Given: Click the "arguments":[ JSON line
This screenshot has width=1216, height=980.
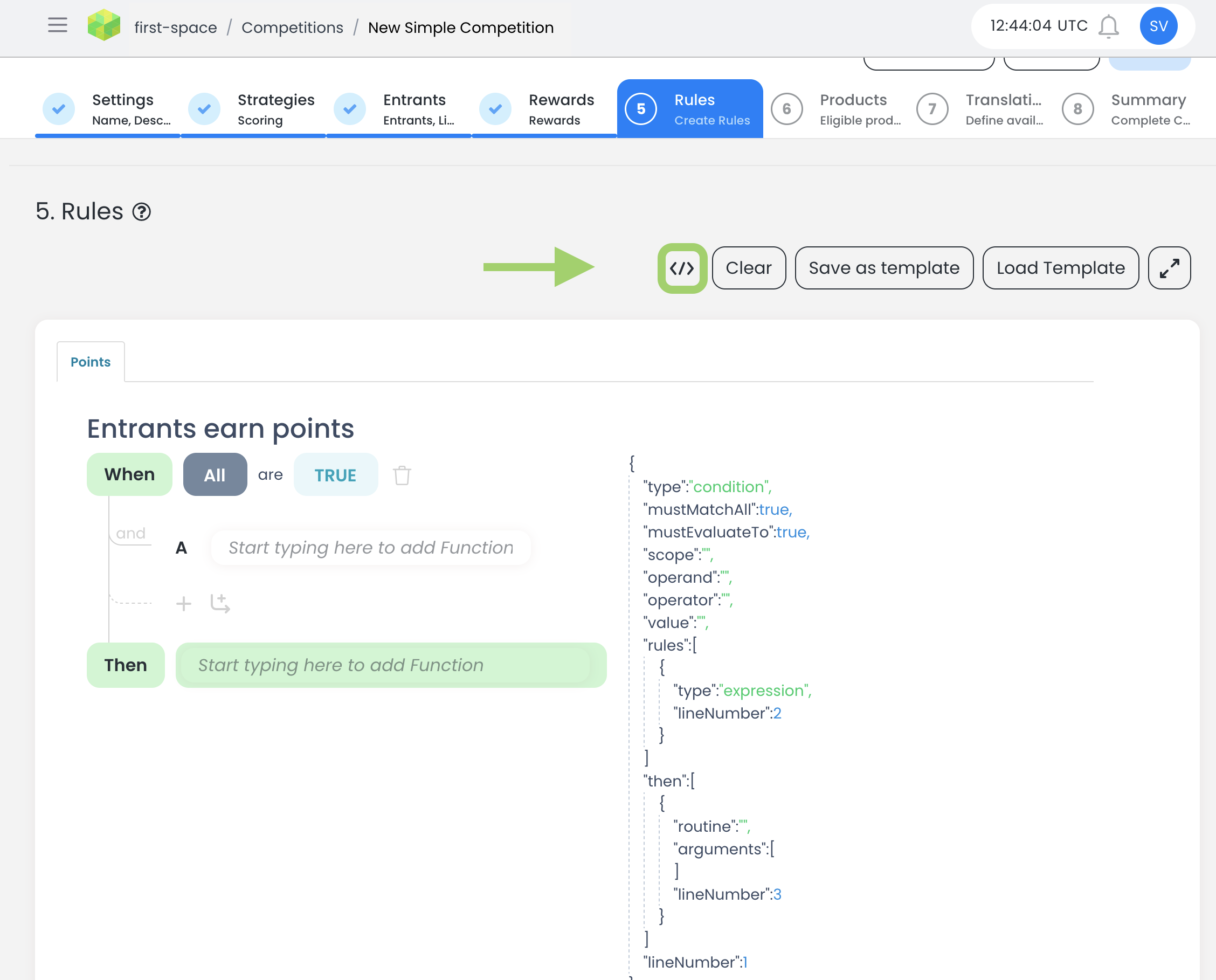Looking at the screenshot, I should click(724, 849).
